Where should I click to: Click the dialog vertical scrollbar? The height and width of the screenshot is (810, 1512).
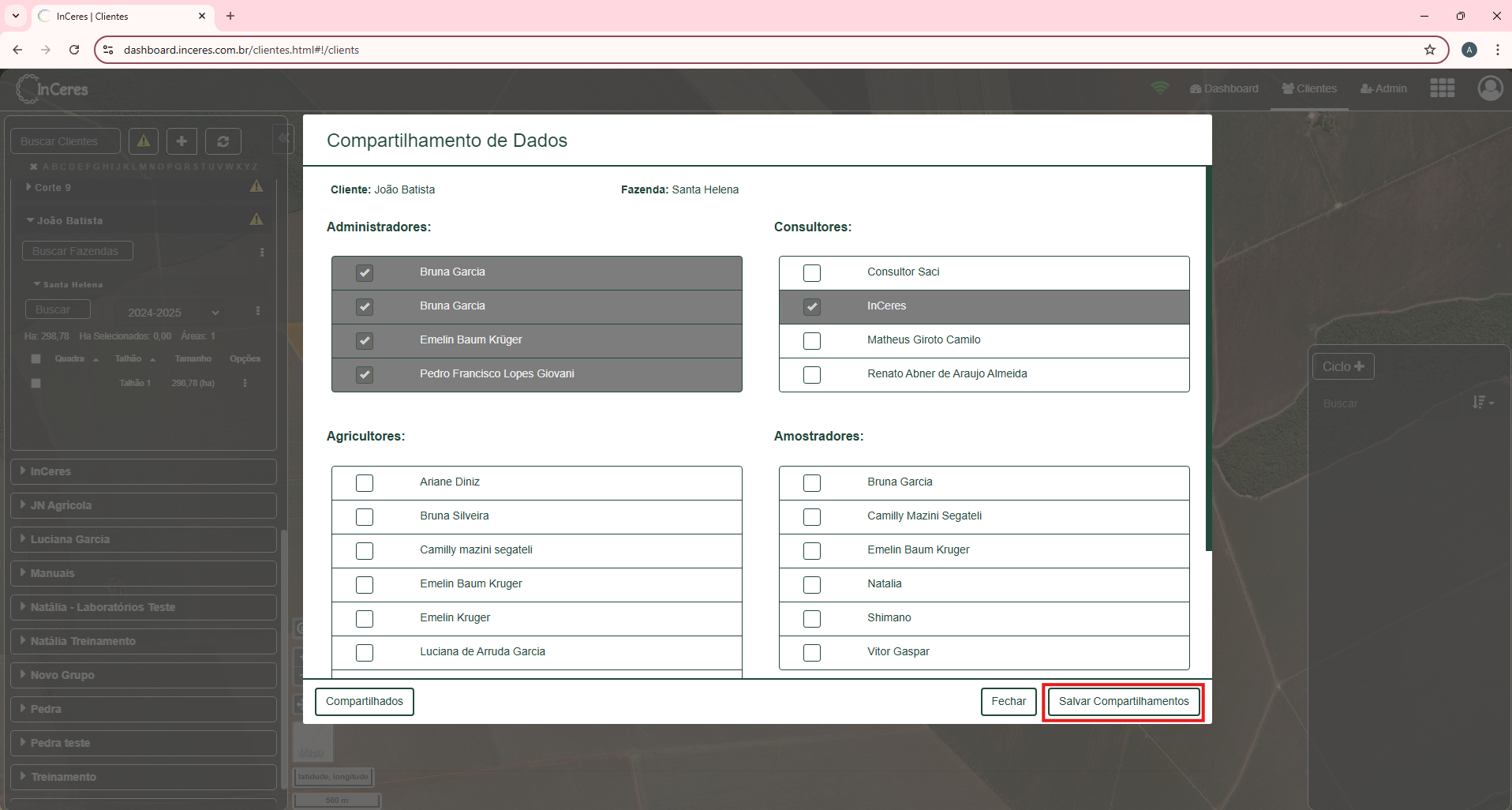click(x=1208, y=359)
